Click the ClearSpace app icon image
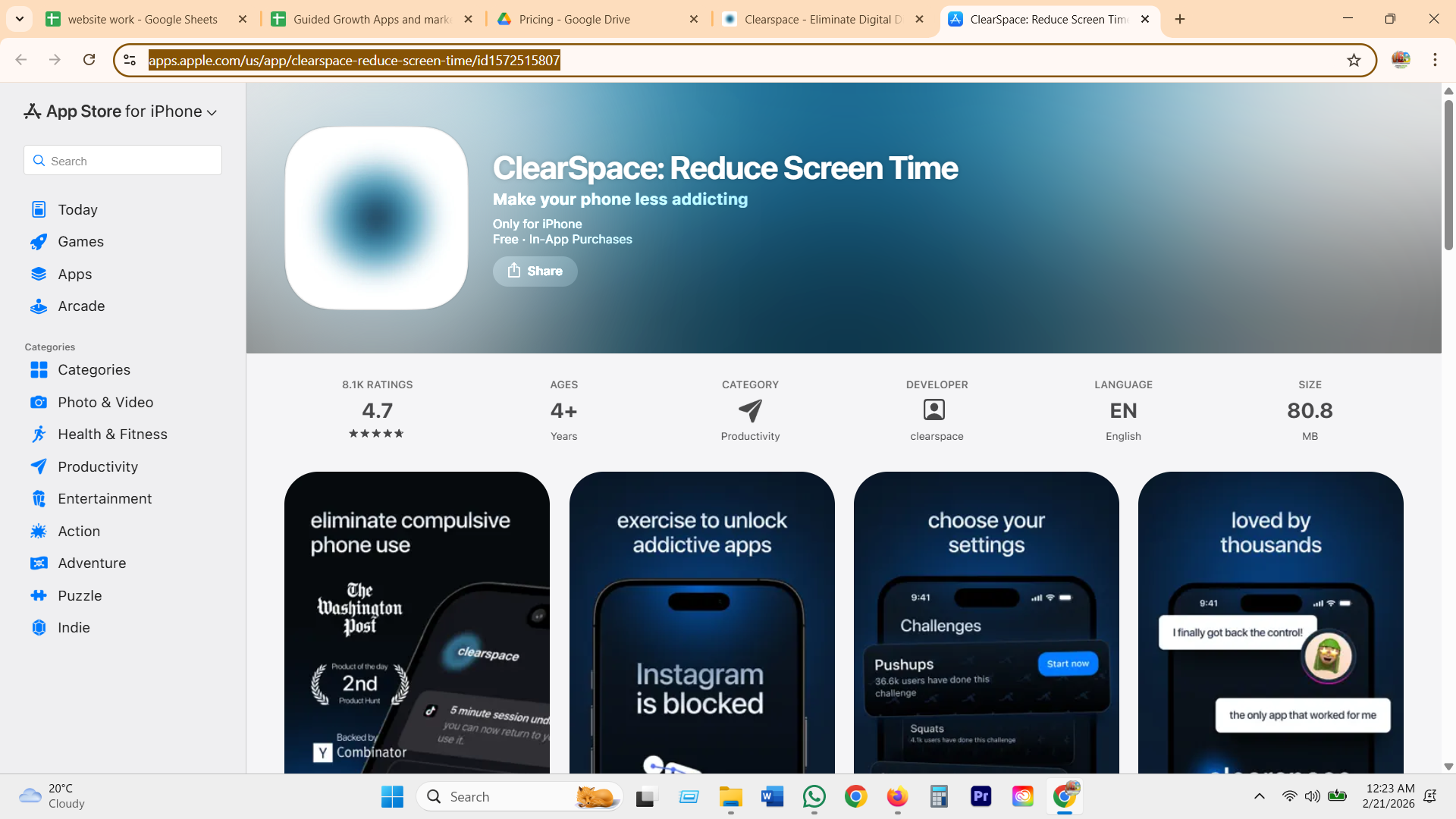1456x819 pixels. 377,218
